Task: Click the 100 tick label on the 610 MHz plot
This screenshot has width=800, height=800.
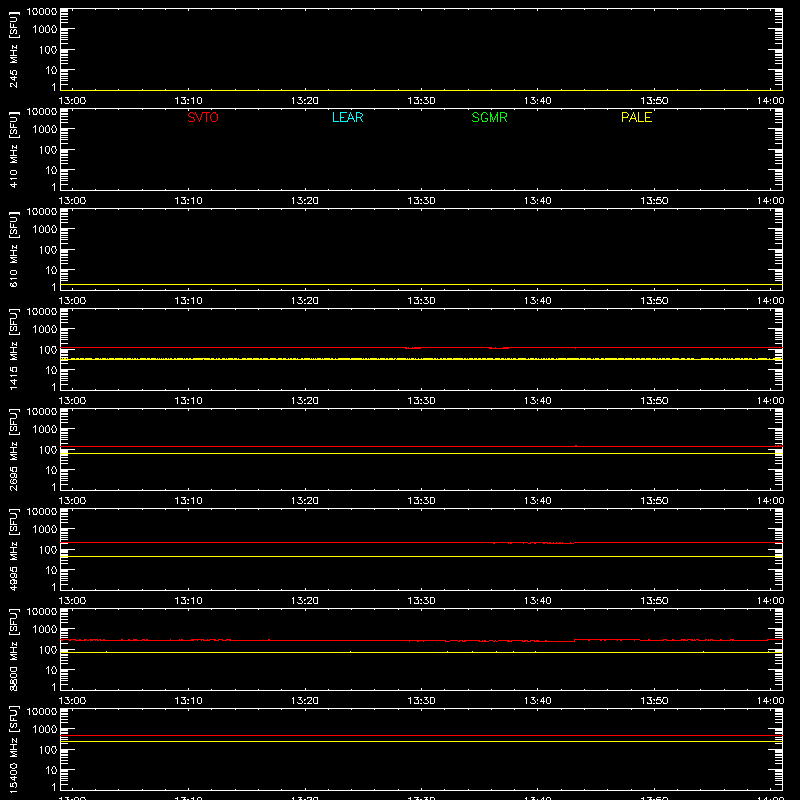Action: click(x=48, y=250)
